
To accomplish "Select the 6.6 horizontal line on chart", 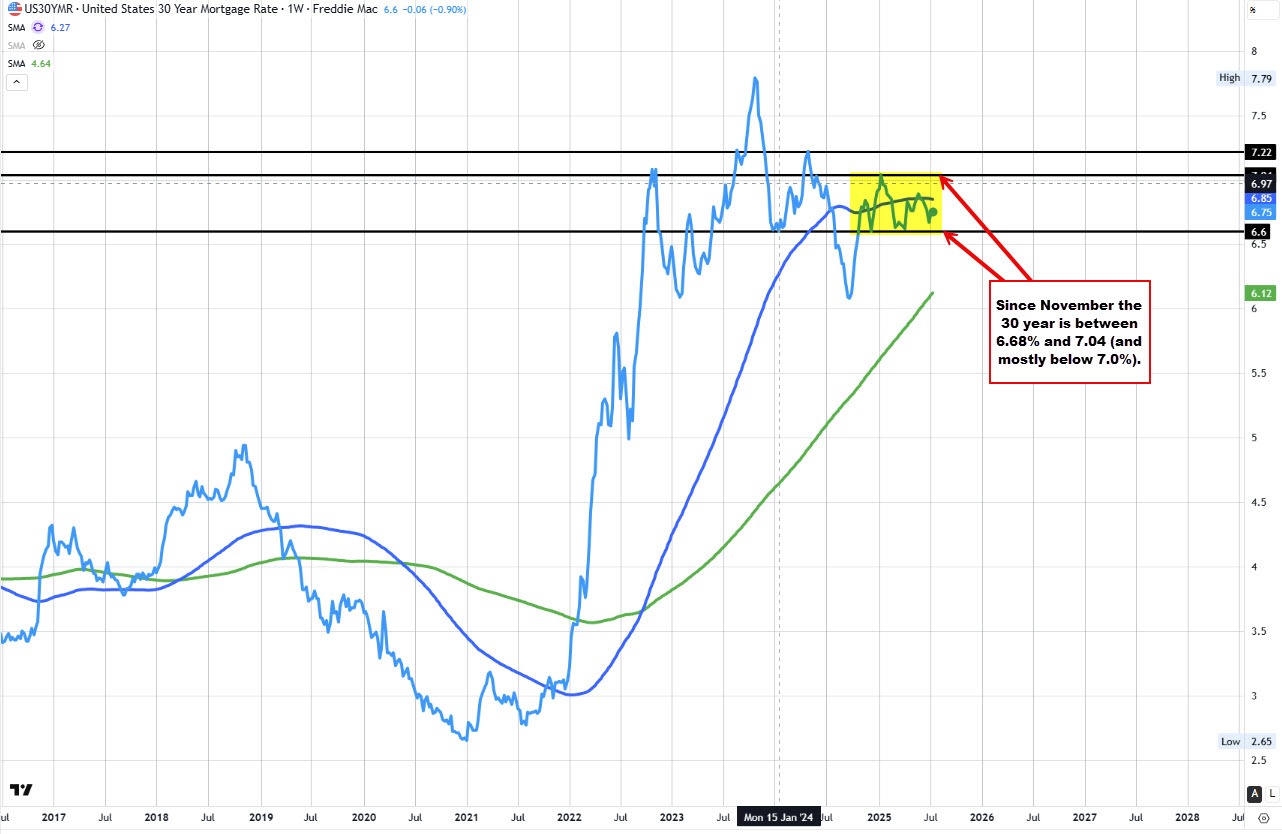I will pyautogui.click(x=620, y=232).
